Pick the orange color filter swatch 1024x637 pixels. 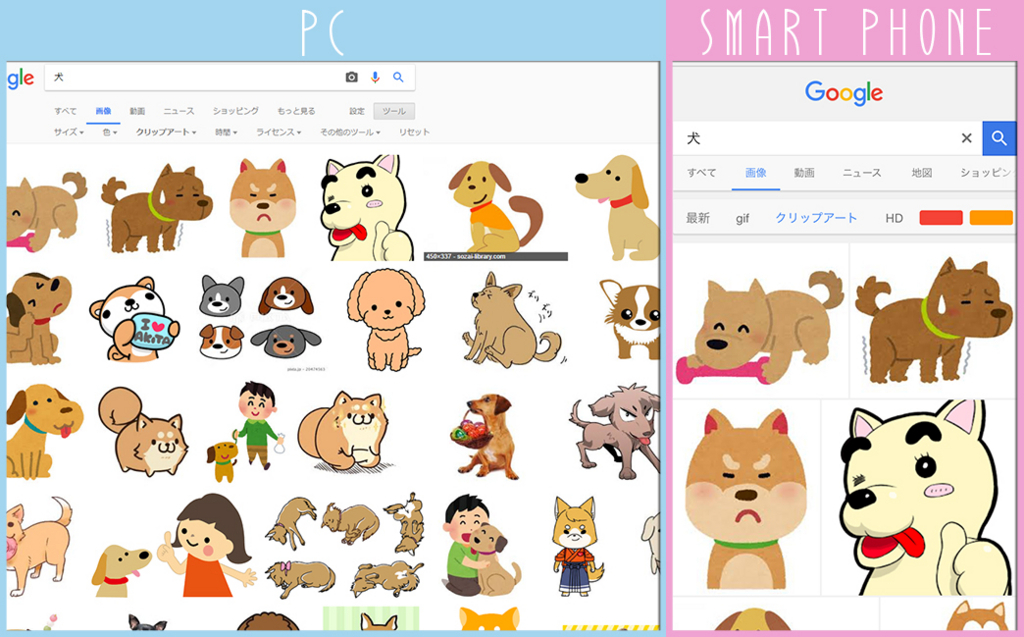991,218
